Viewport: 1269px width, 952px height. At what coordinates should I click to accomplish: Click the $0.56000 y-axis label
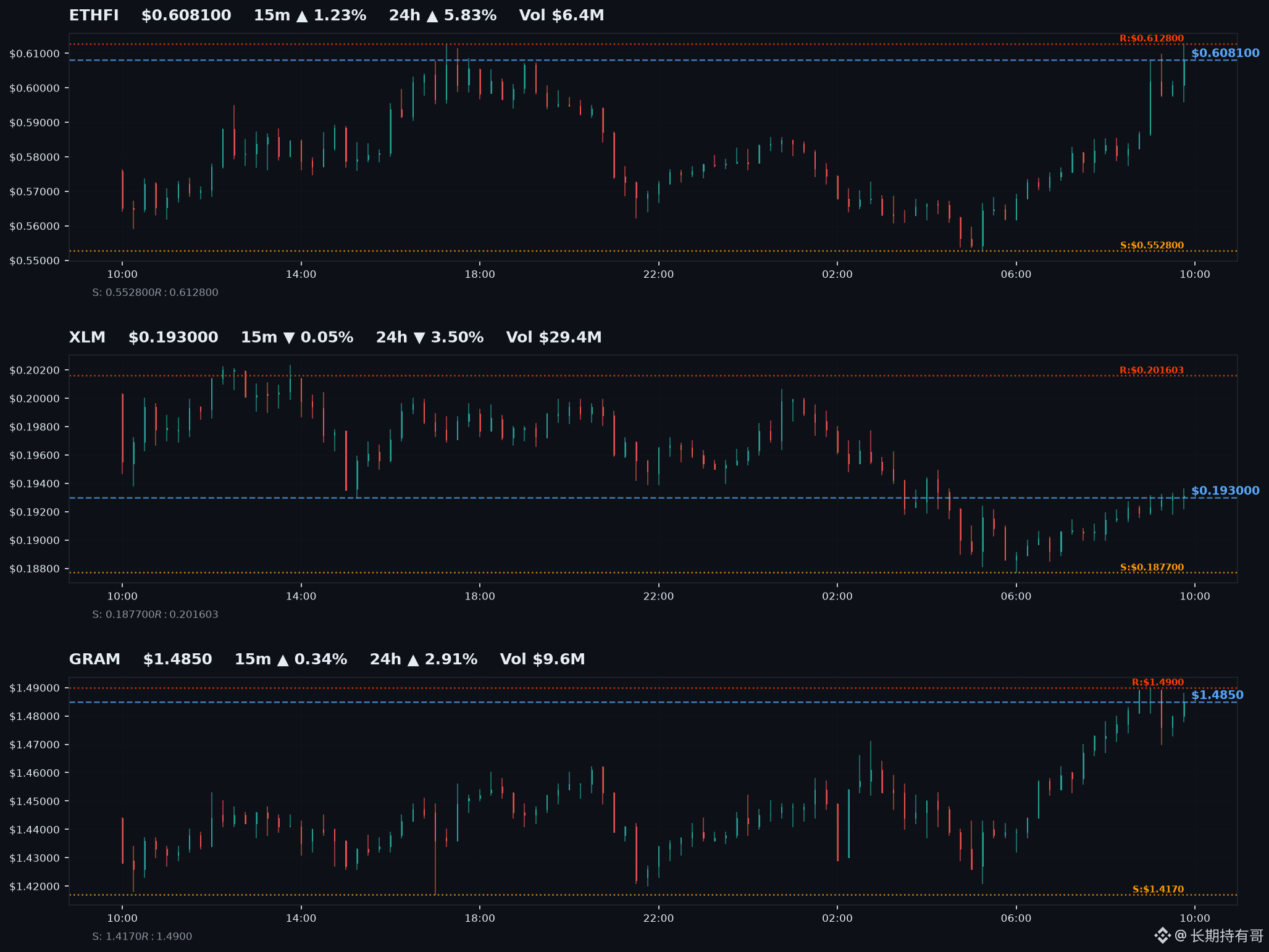pyautogui.click(x=35, y=227)
